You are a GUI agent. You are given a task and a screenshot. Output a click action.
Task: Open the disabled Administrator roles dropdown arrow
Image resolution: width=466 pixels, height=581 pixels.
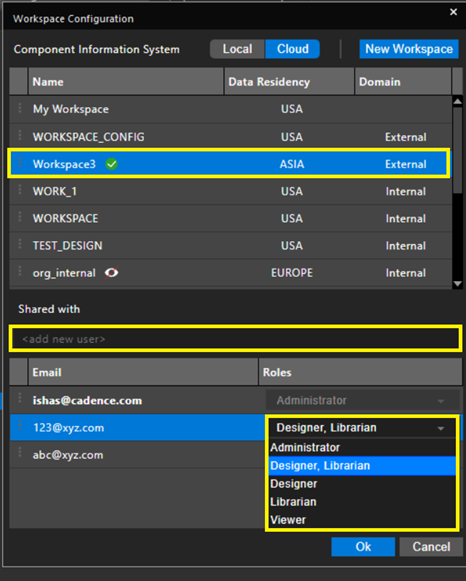click(x=440, y=401)
